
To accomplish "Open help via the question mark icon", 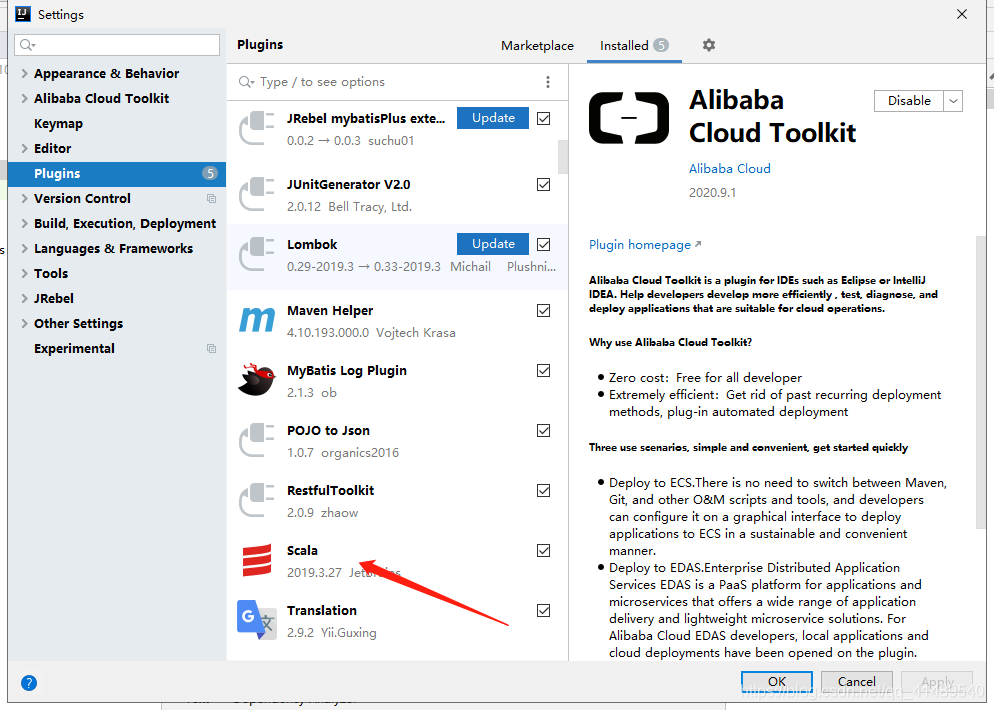I will tap(29, 683).
